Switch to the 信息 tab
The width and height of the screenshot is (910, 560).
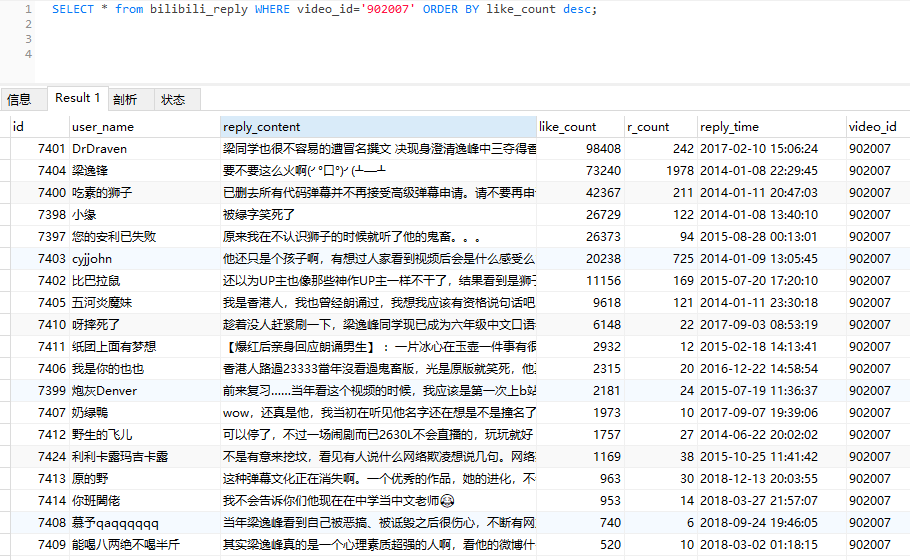click(x=23, y=99)
